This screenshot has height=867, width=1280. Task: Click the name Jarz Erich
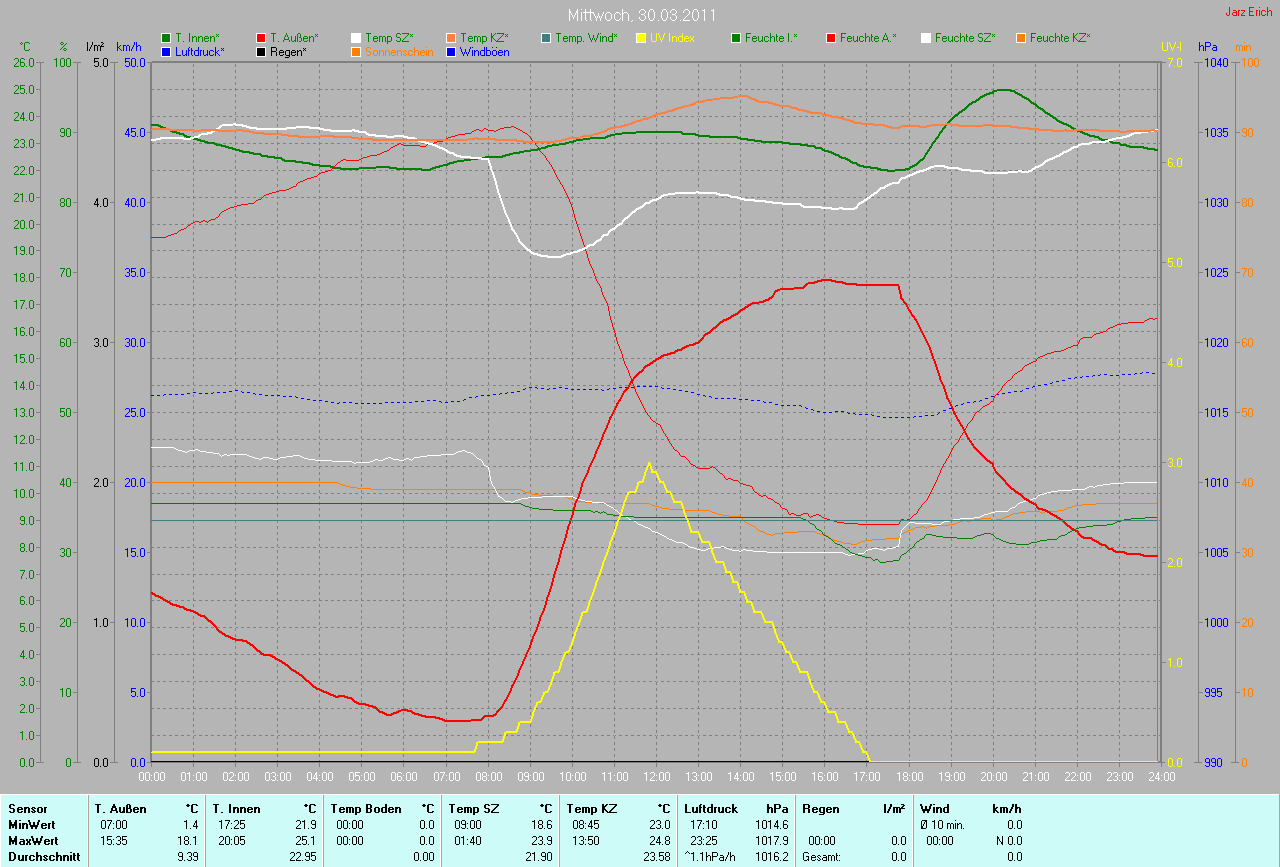coord(1249,12)
